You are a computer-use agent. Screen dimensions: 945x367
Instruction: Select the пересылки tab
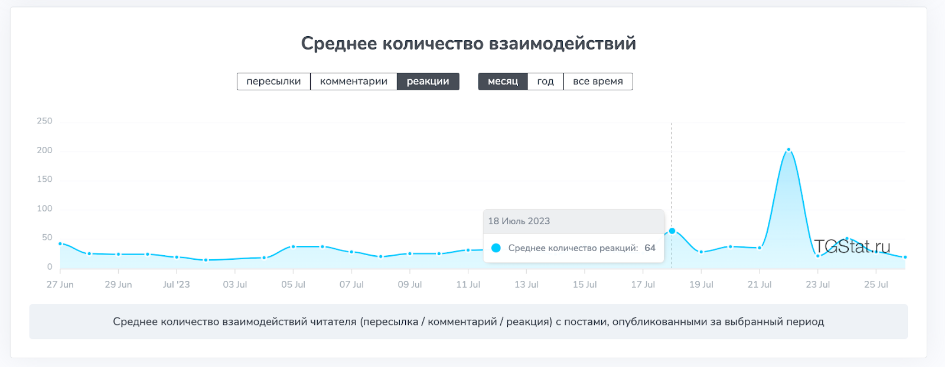point(274,81)
